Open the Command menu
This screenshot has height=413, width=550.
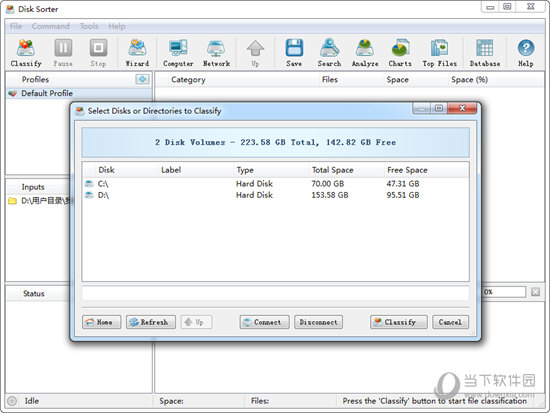[51, 26]
